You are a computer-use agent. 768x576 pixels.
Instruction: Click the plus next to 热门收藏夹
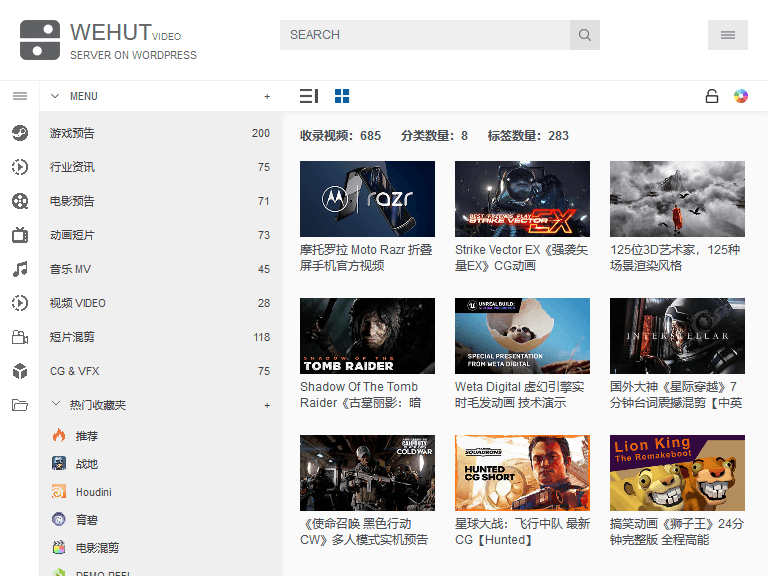267,406
